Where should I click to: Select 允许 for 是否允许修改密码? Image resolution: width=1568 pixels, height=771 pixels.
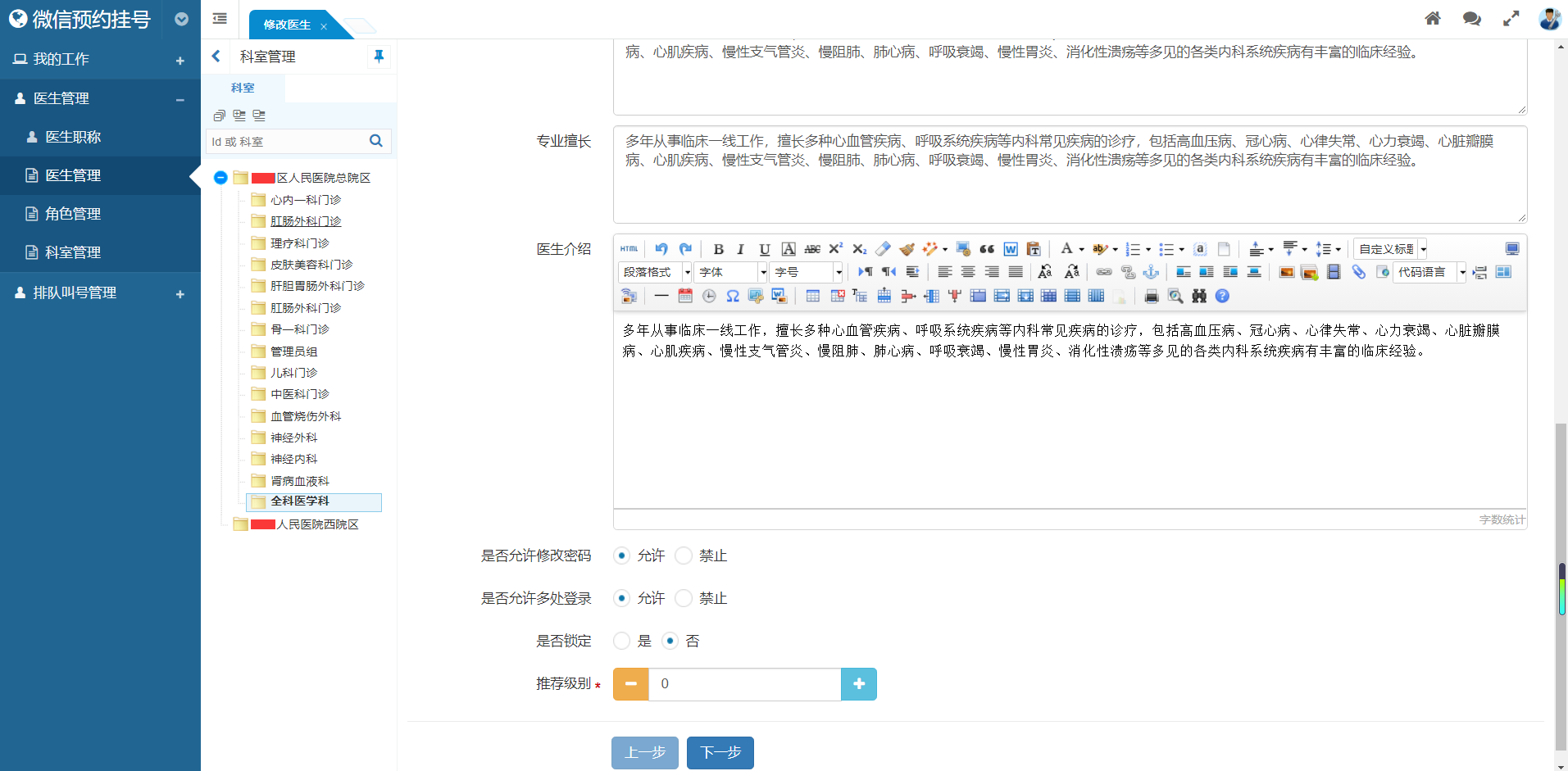point(620,556)
